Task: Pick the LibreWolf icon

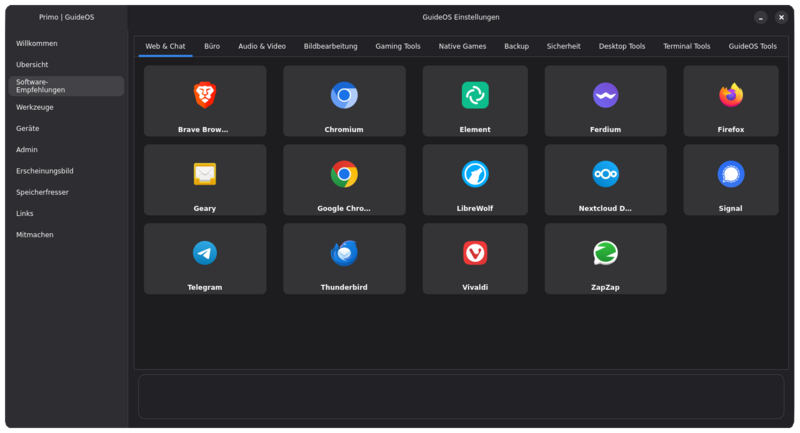Action: [475, 174]
